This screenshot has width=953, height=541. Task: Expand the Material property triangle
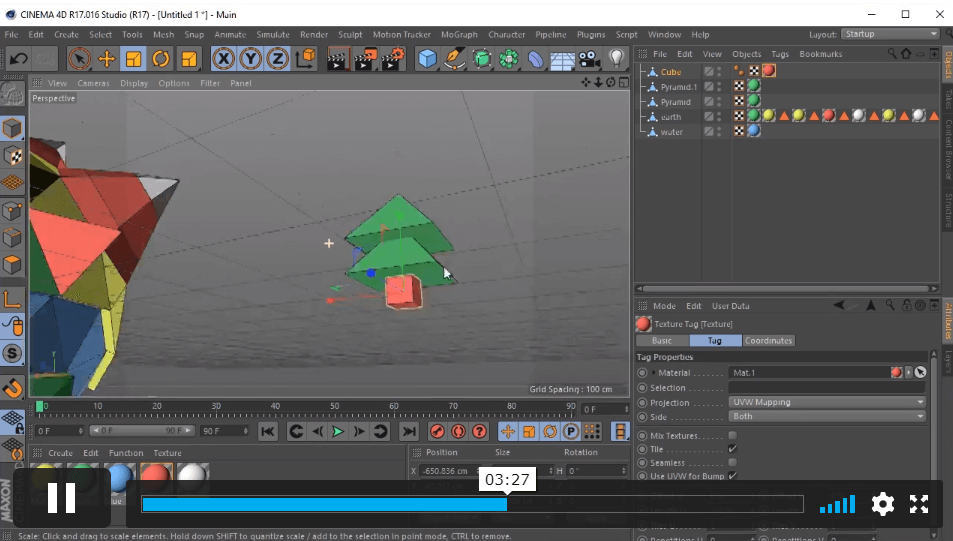click(x=654, y=373)
